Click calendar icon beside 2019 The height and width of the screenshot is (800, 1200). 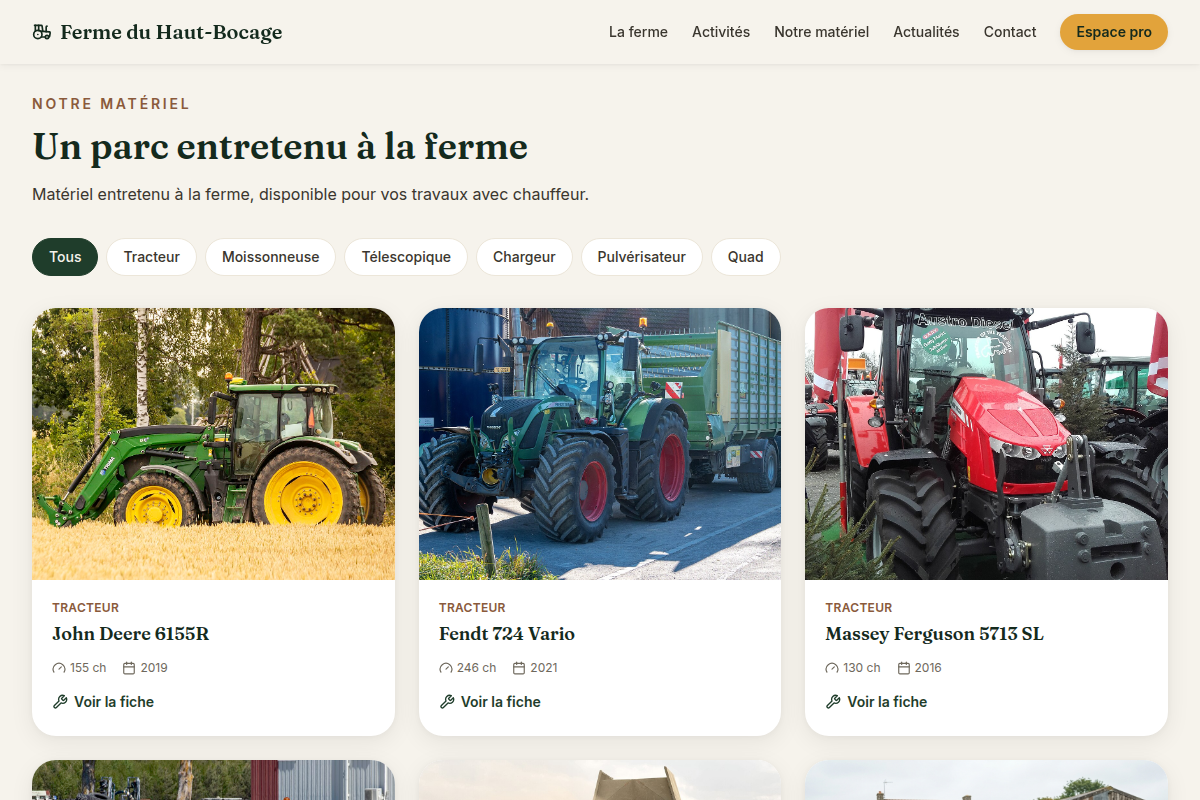[129, 668]
